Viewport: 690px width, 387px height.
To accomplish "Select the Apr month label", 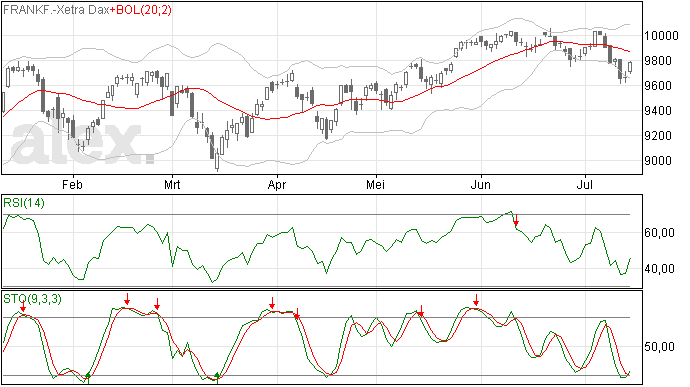I will click(x=277, y=184).
